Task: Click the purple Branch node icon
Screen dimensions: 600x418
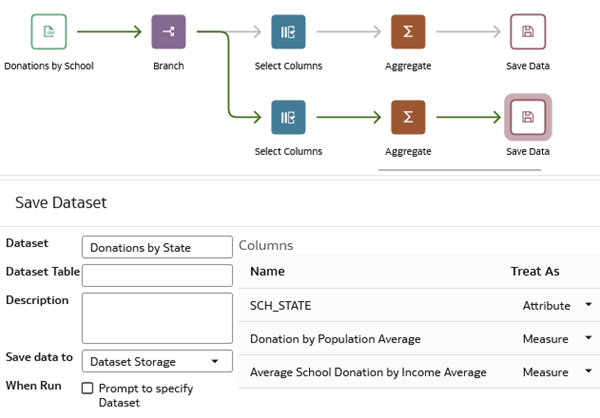Action: coord(168,32)
